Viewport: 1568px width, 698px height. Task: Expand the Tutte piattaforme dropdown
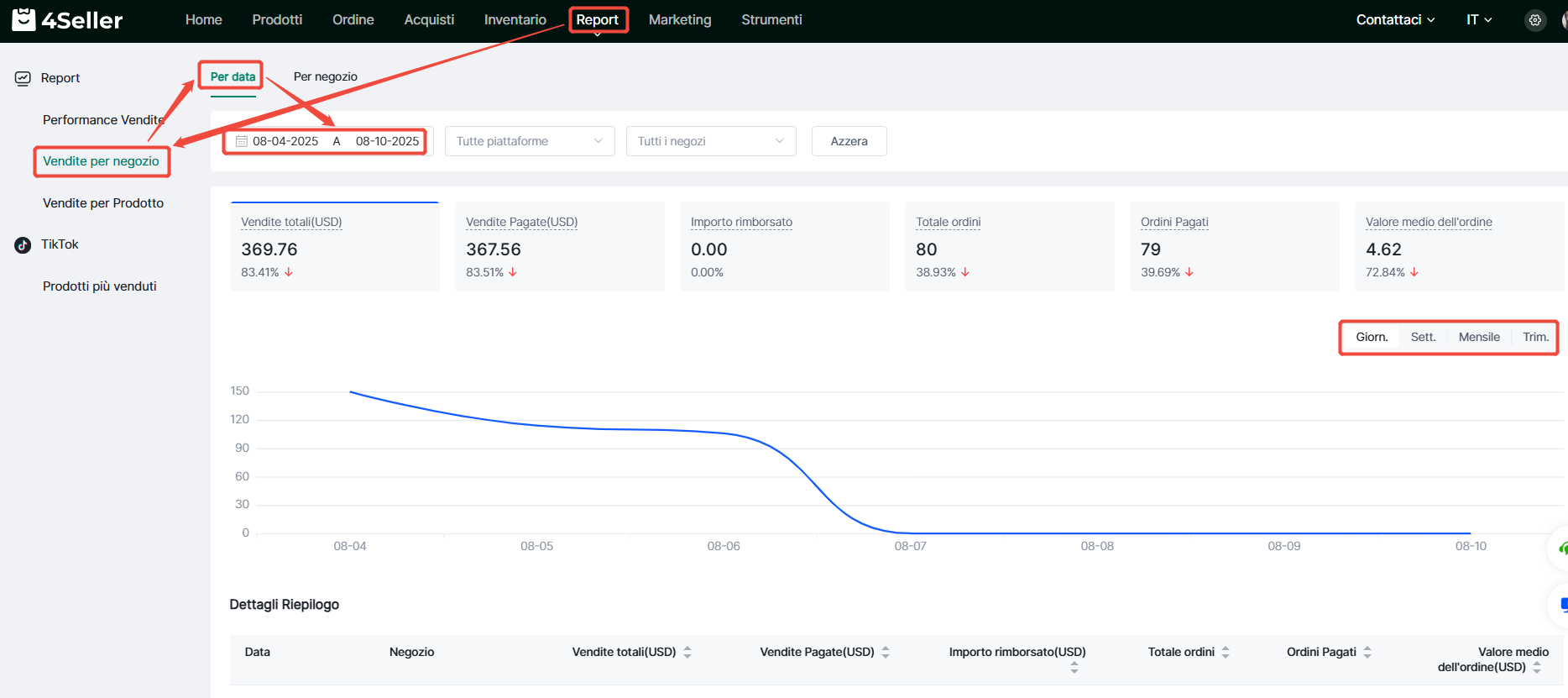[530, 141]
